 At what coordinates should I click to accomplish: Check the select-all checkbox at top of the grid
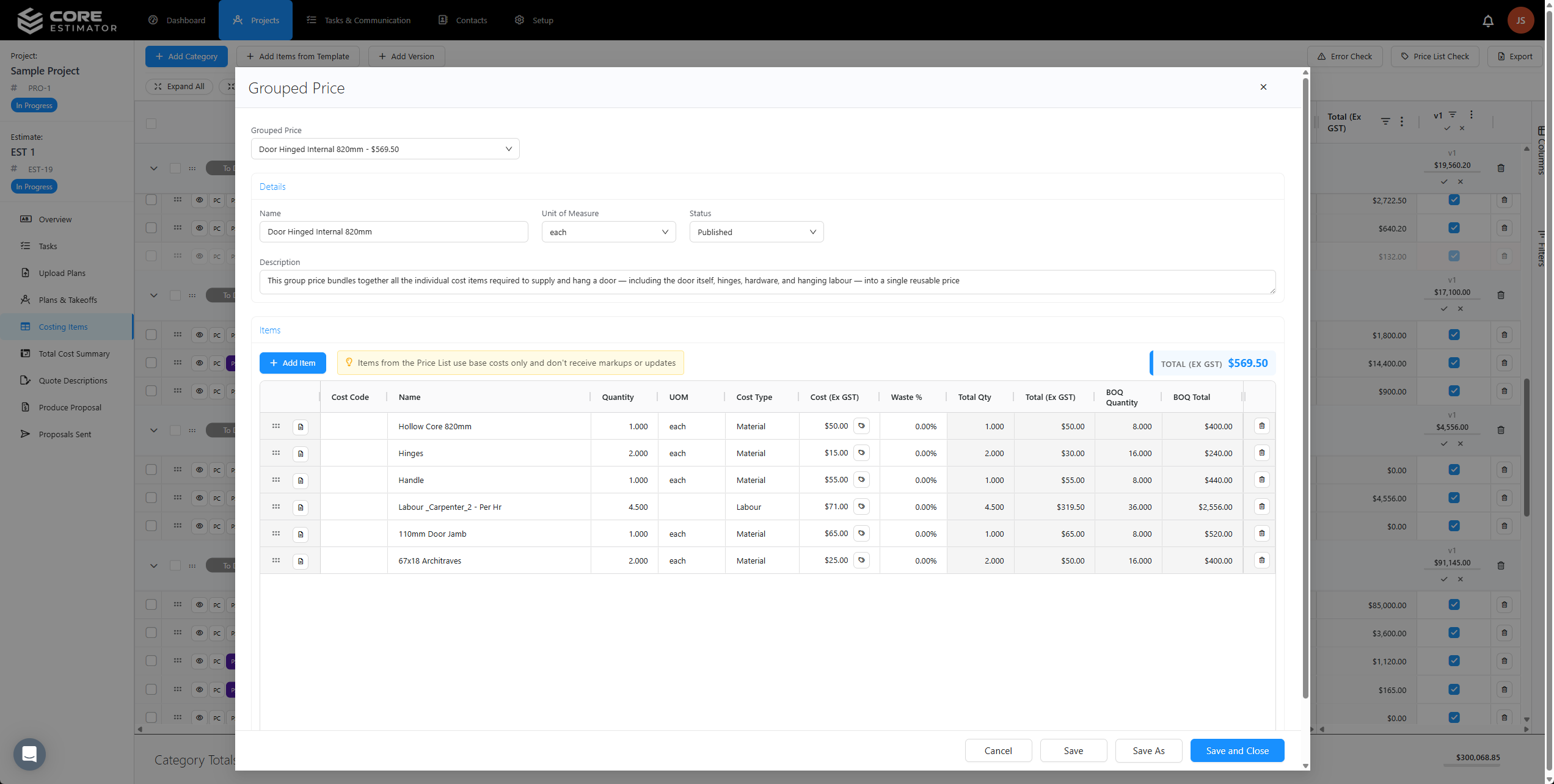click(x=150, y=123)
